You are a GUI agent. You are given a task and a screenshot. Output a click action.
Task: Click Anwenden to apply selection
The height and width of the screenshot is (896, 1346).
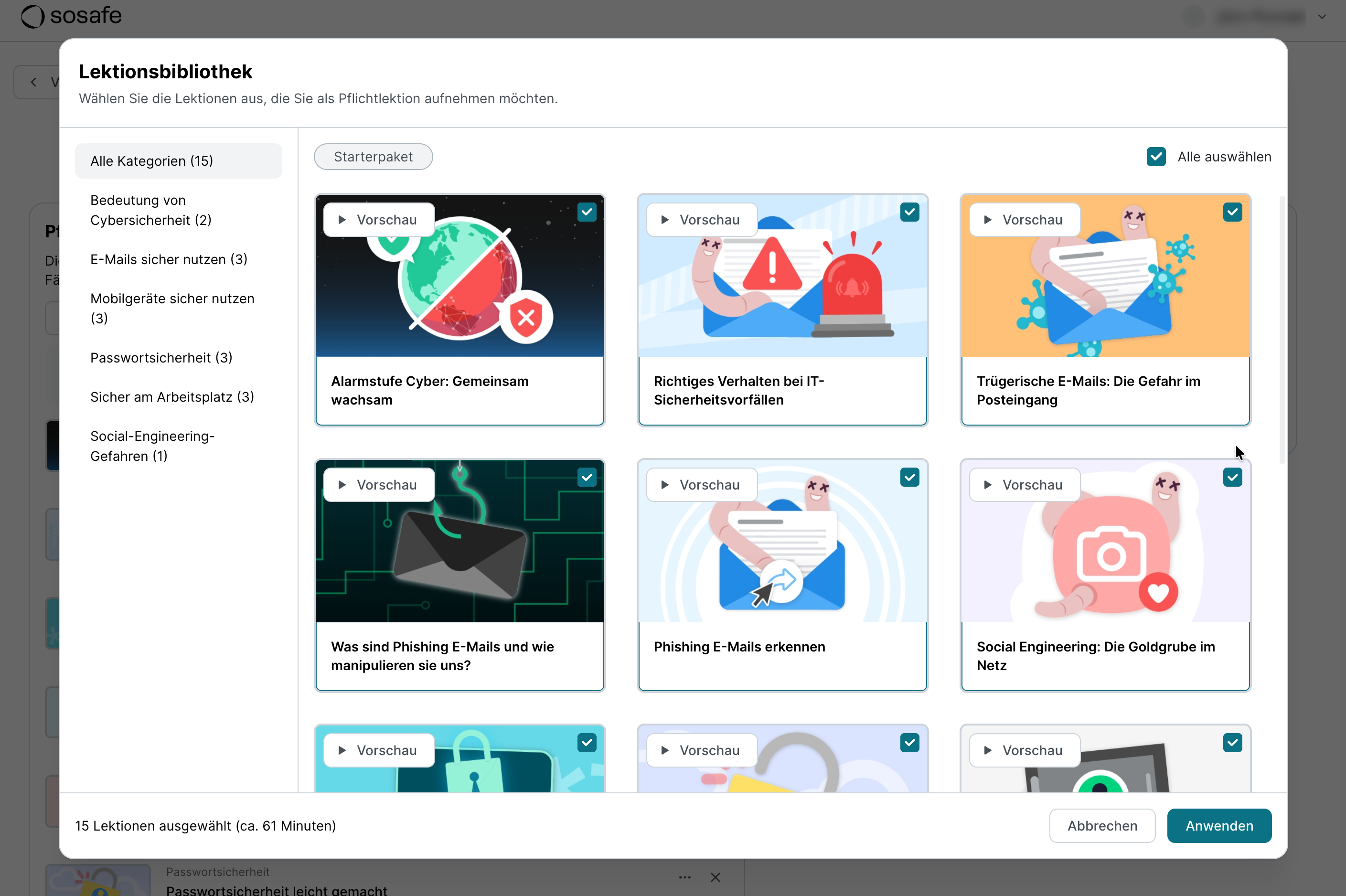[x=1219, y=825]
